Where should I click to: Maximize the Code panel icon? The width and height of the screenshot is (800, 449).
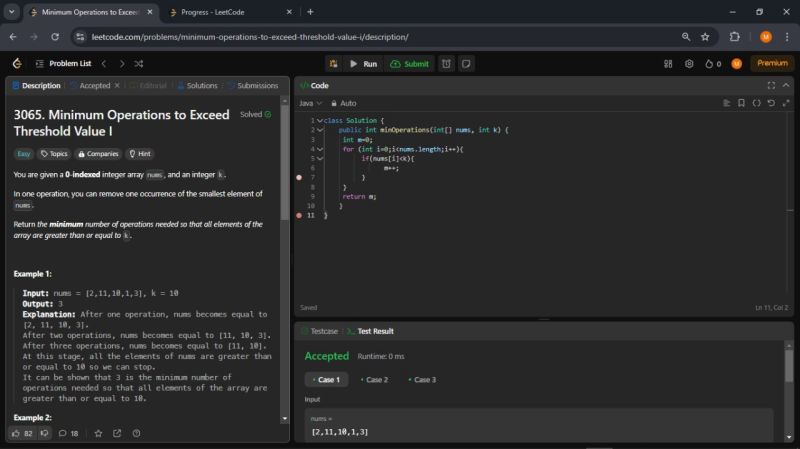click(771, 86)
